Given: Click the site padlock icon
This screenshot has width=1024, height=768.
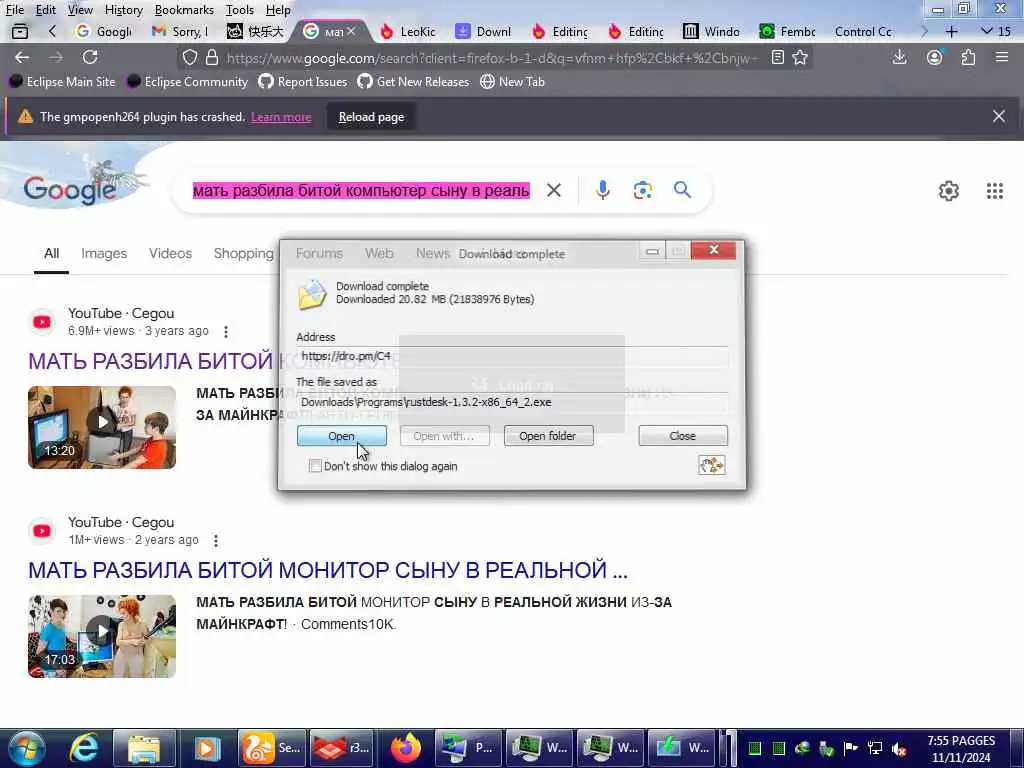Looking at the screenshot, I should click(212, 57).
